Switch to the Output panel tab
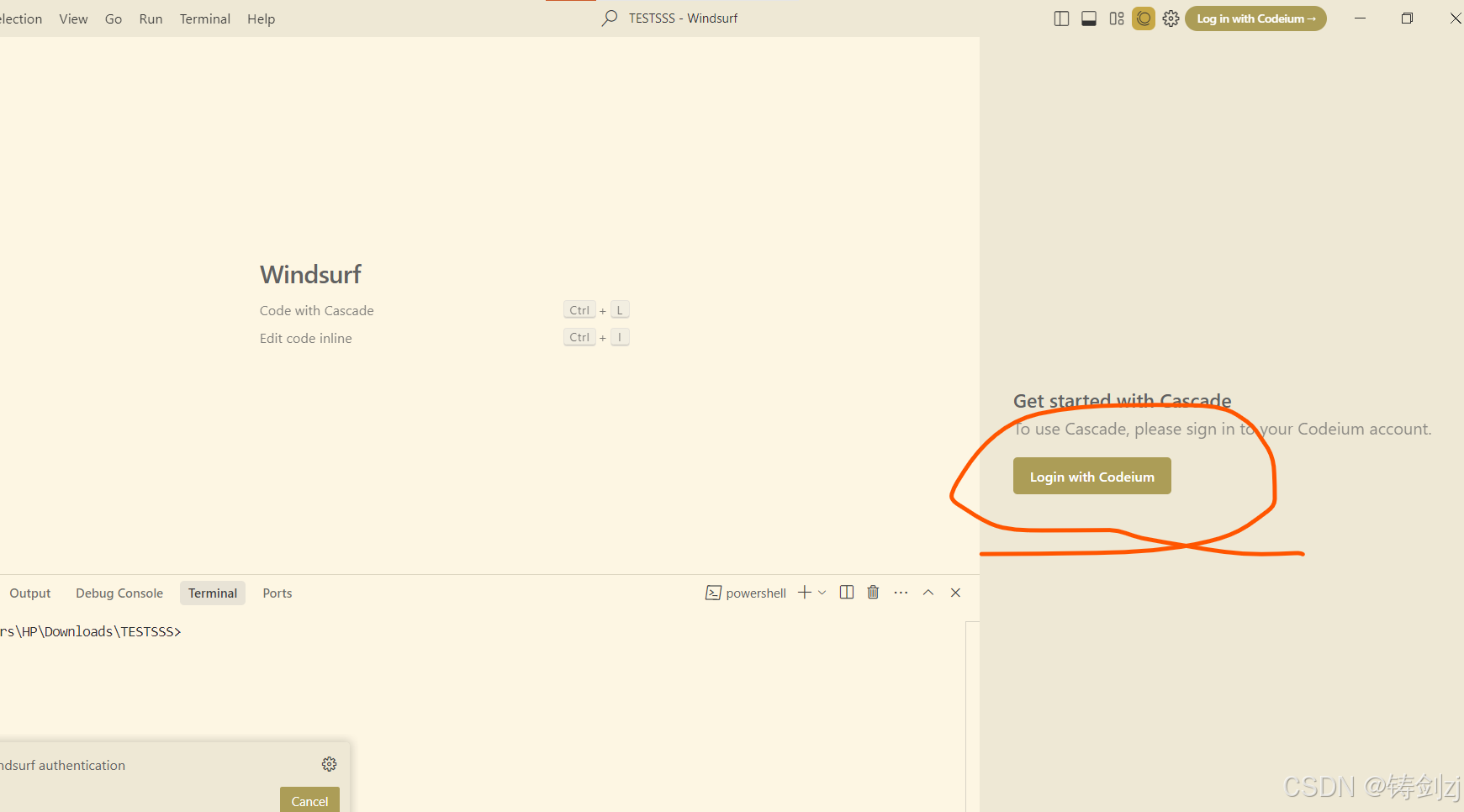 30,593
